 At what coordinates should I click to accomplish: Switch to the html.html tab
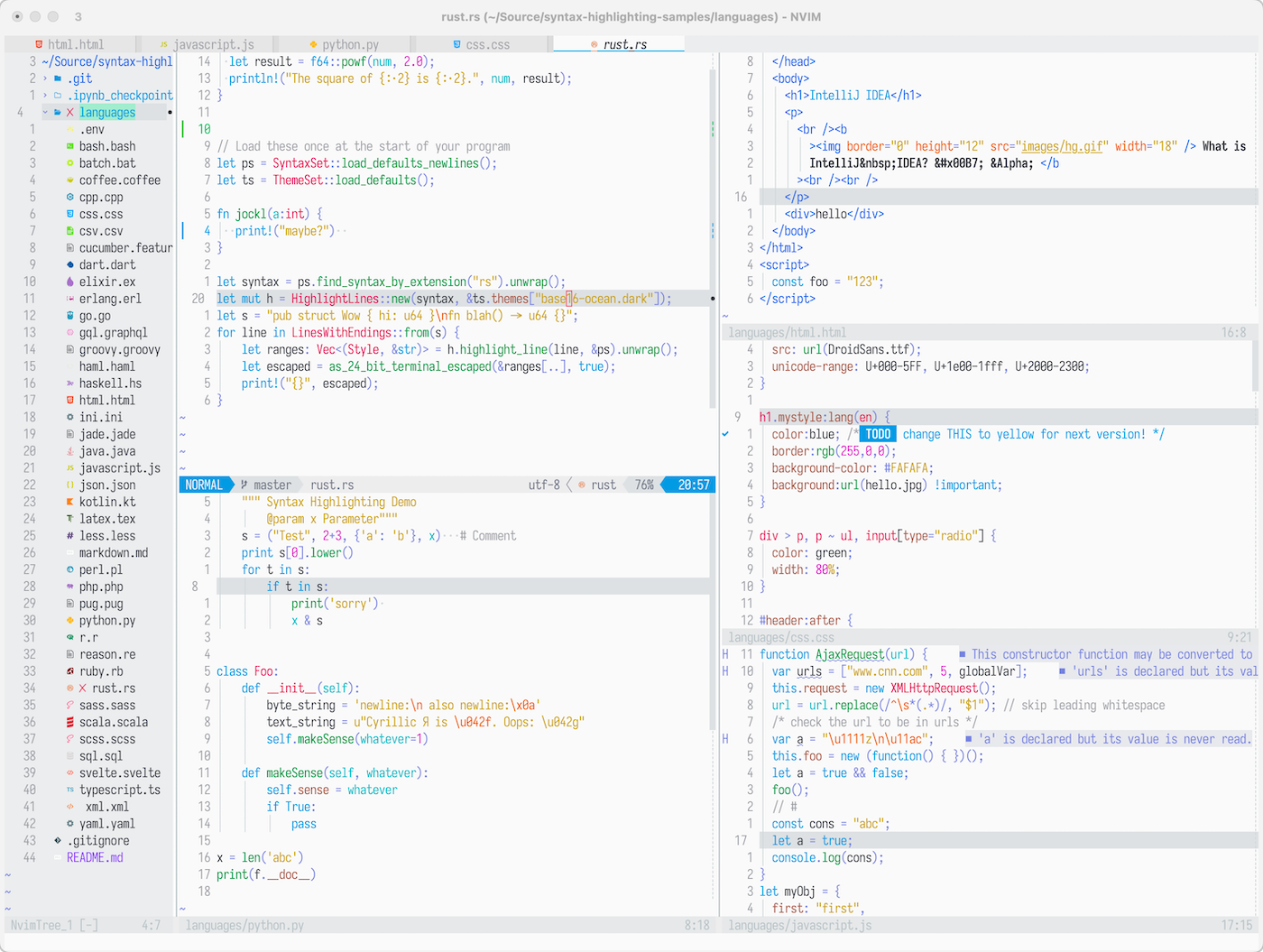point(69,44)
